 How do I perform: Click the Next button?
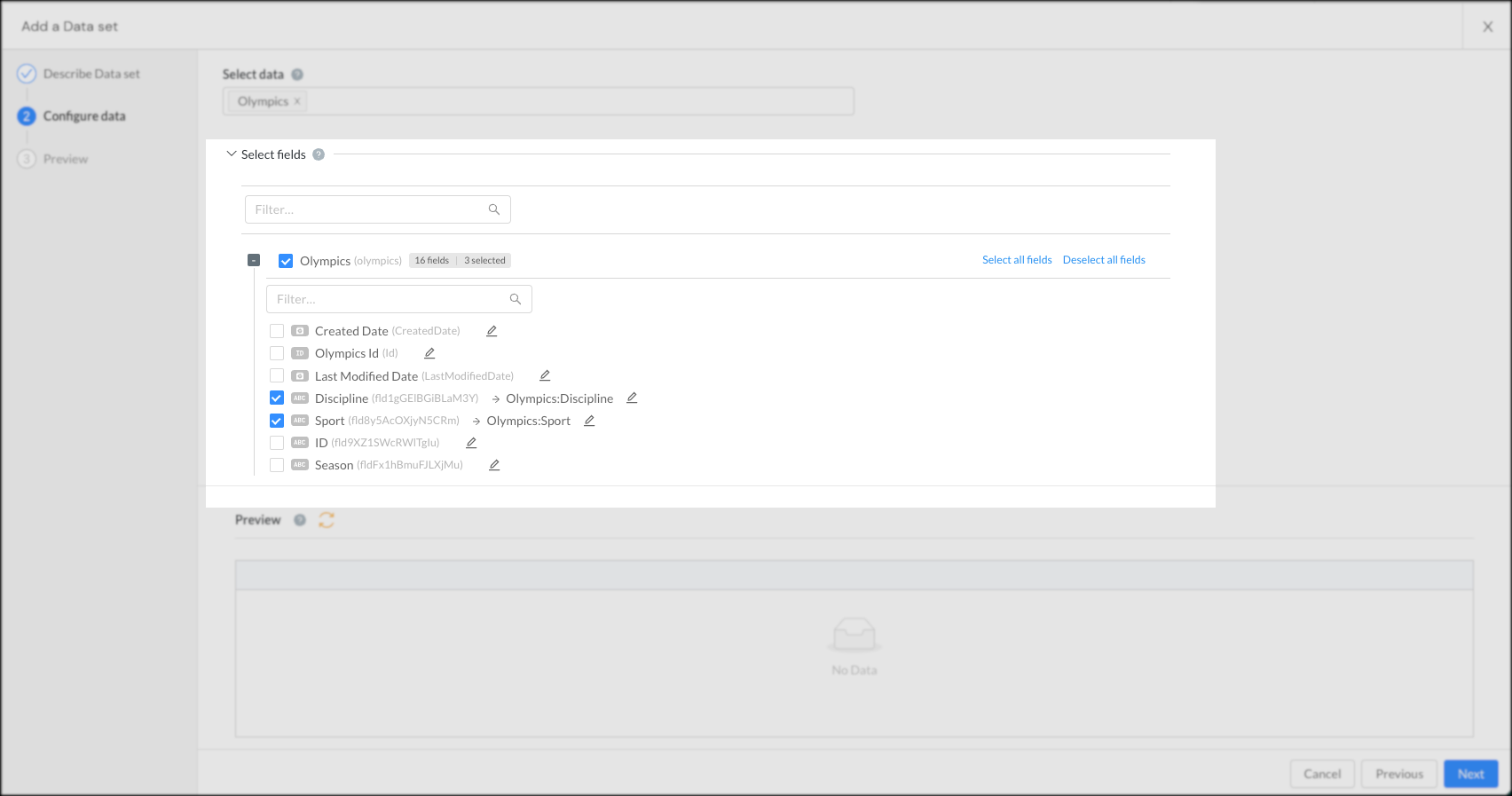tap(1471, 774)
